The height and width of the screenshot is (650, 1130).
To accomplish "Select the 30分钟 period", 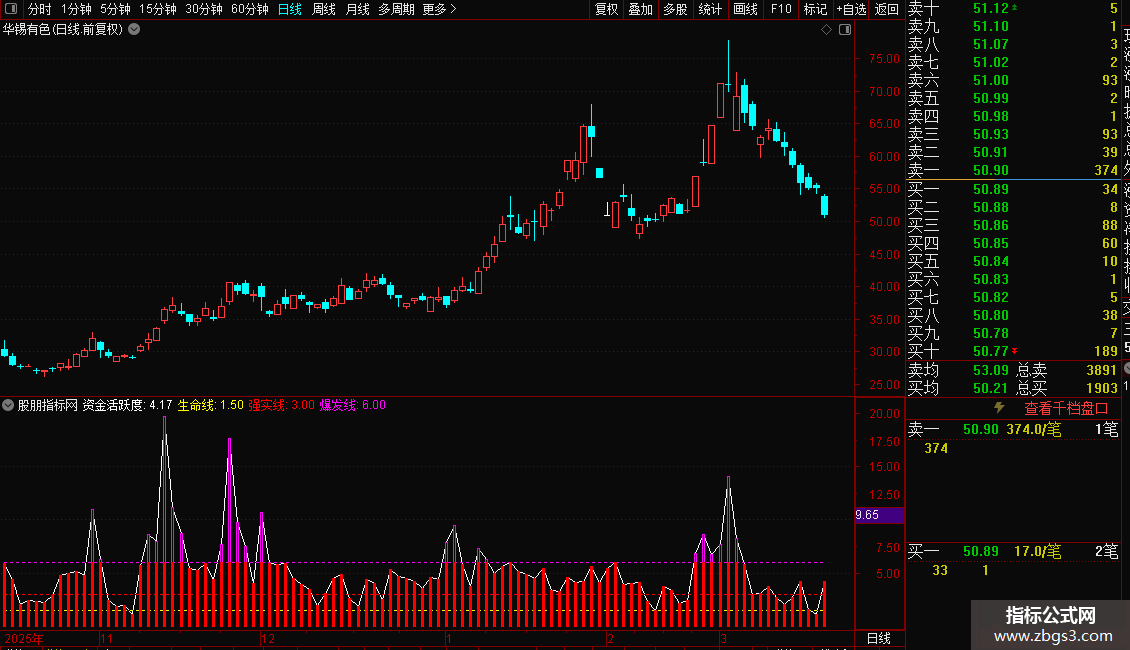I will point(203,9).
